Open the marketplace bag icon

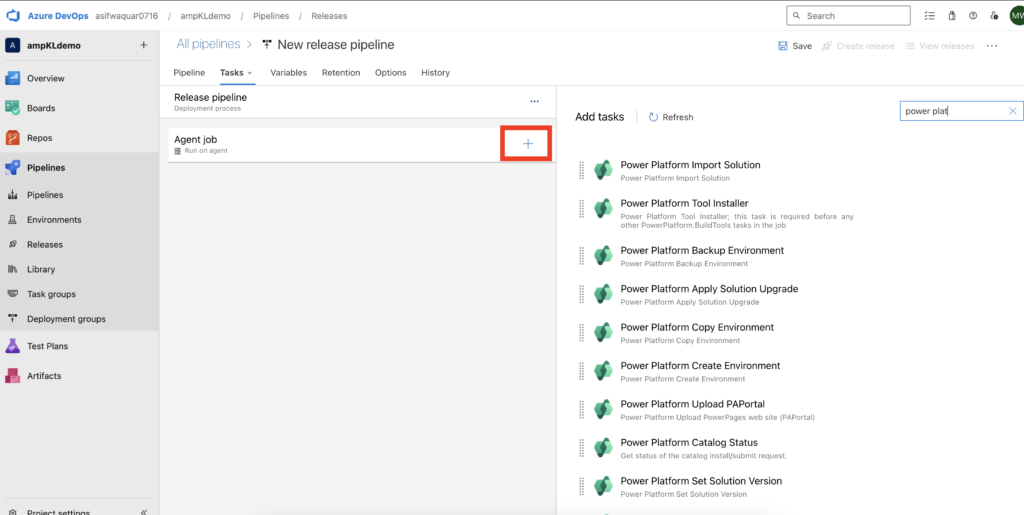point(952,16)
